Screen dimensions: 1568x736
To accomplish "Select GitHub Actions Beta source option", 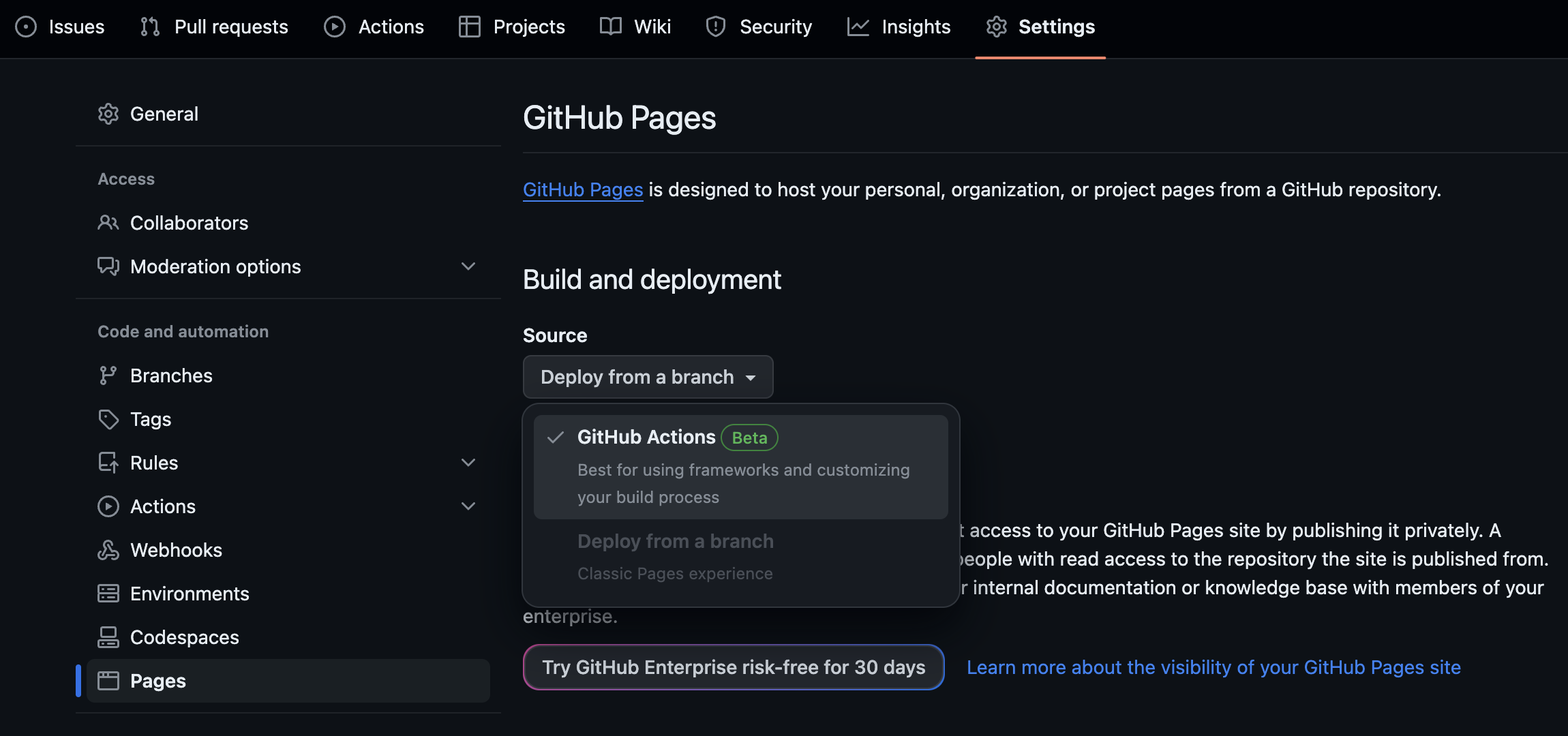I will 740,467.
